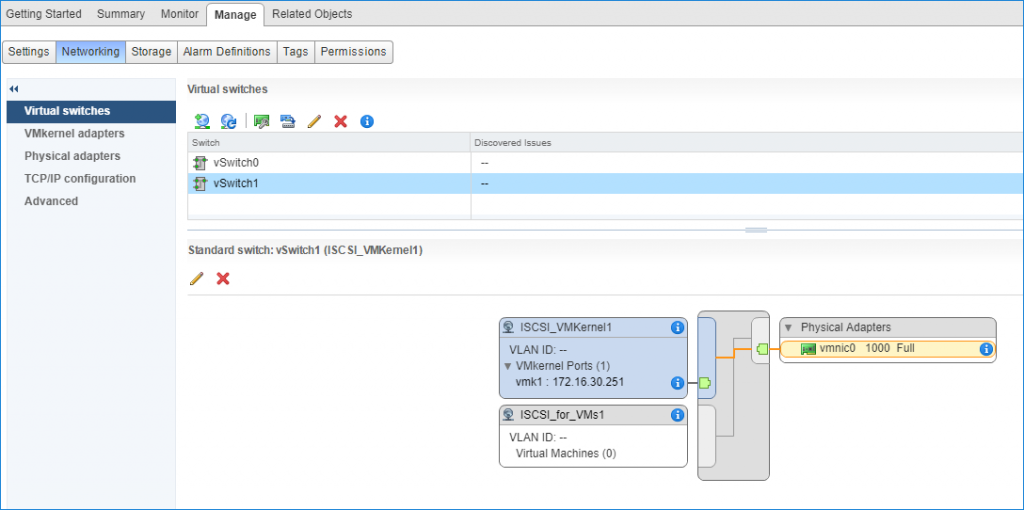This screenshot has height=510, width=1024.
Task: Click the yellow pencil Edit icon above switch table
Action: (314, 121)
